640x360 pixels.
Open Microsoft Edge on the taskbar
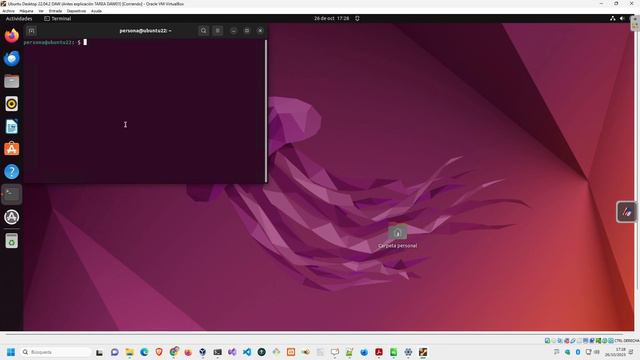[144, 352]
